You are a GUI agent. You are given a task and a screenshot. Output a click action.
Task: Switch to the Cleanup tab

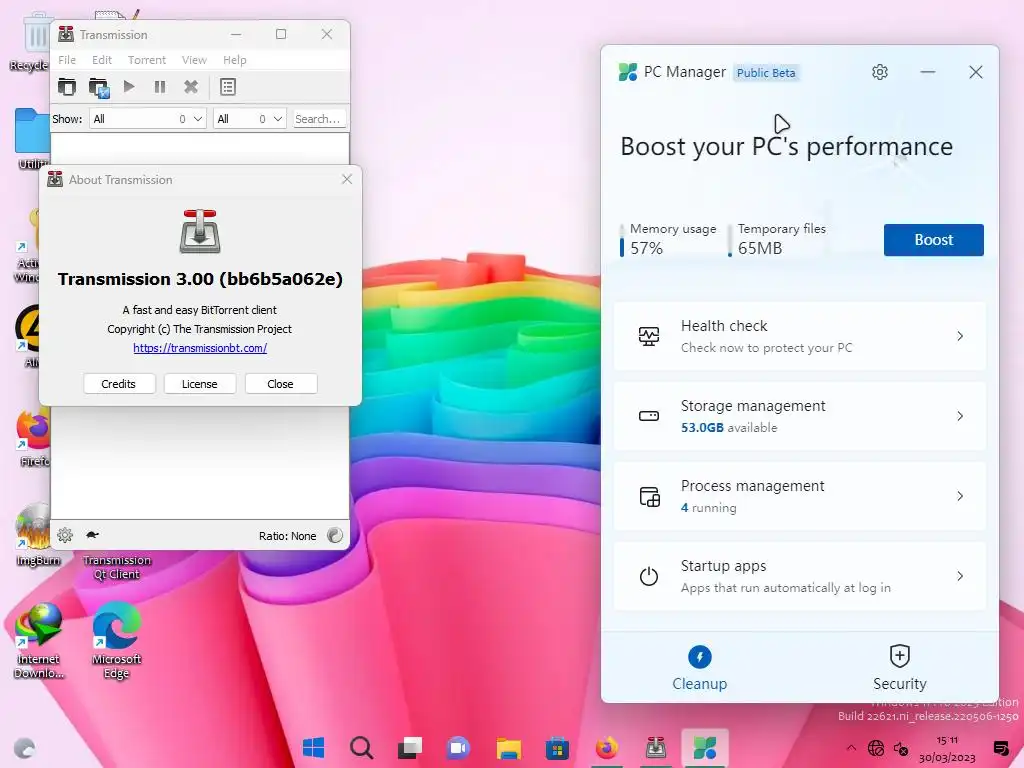click(699, 667)
